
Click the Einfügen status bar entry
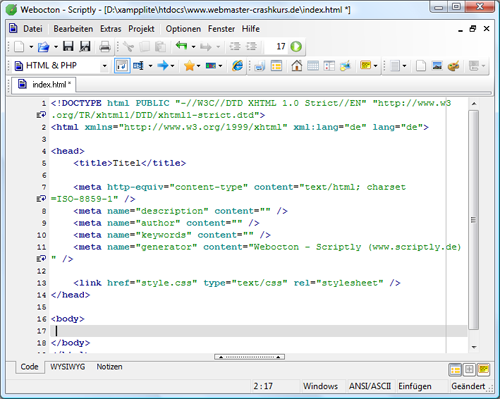point(415,386)
